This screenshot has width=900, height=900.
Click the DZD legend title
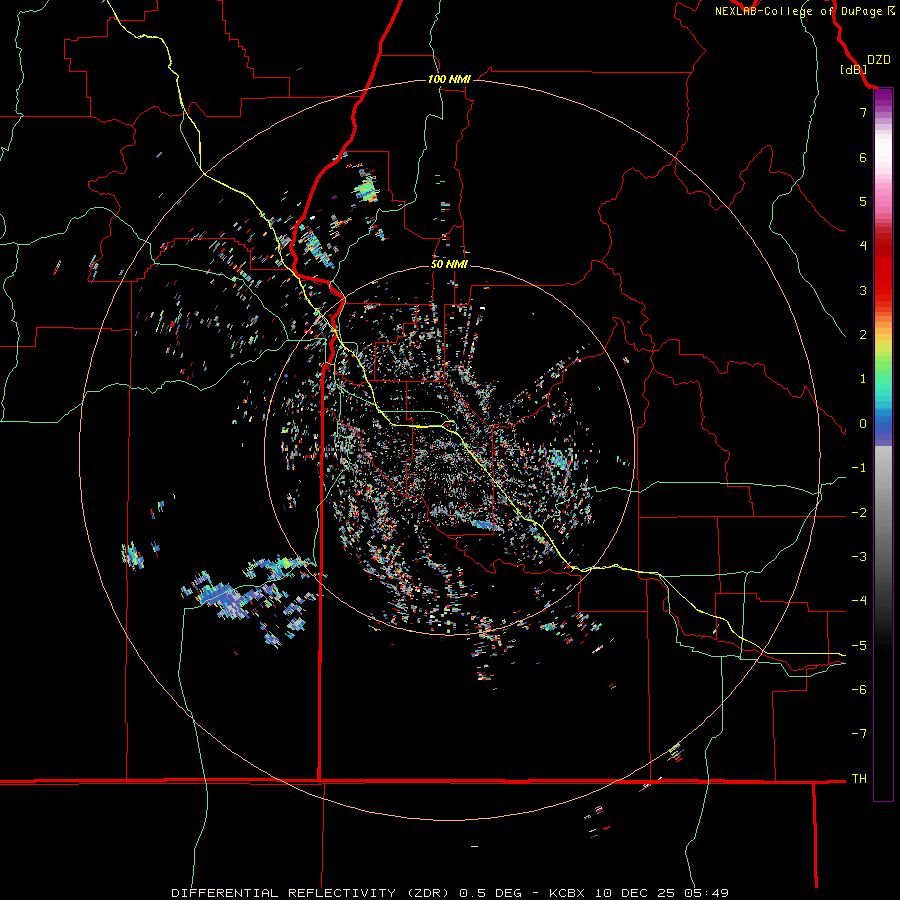[x=879, y=60]
